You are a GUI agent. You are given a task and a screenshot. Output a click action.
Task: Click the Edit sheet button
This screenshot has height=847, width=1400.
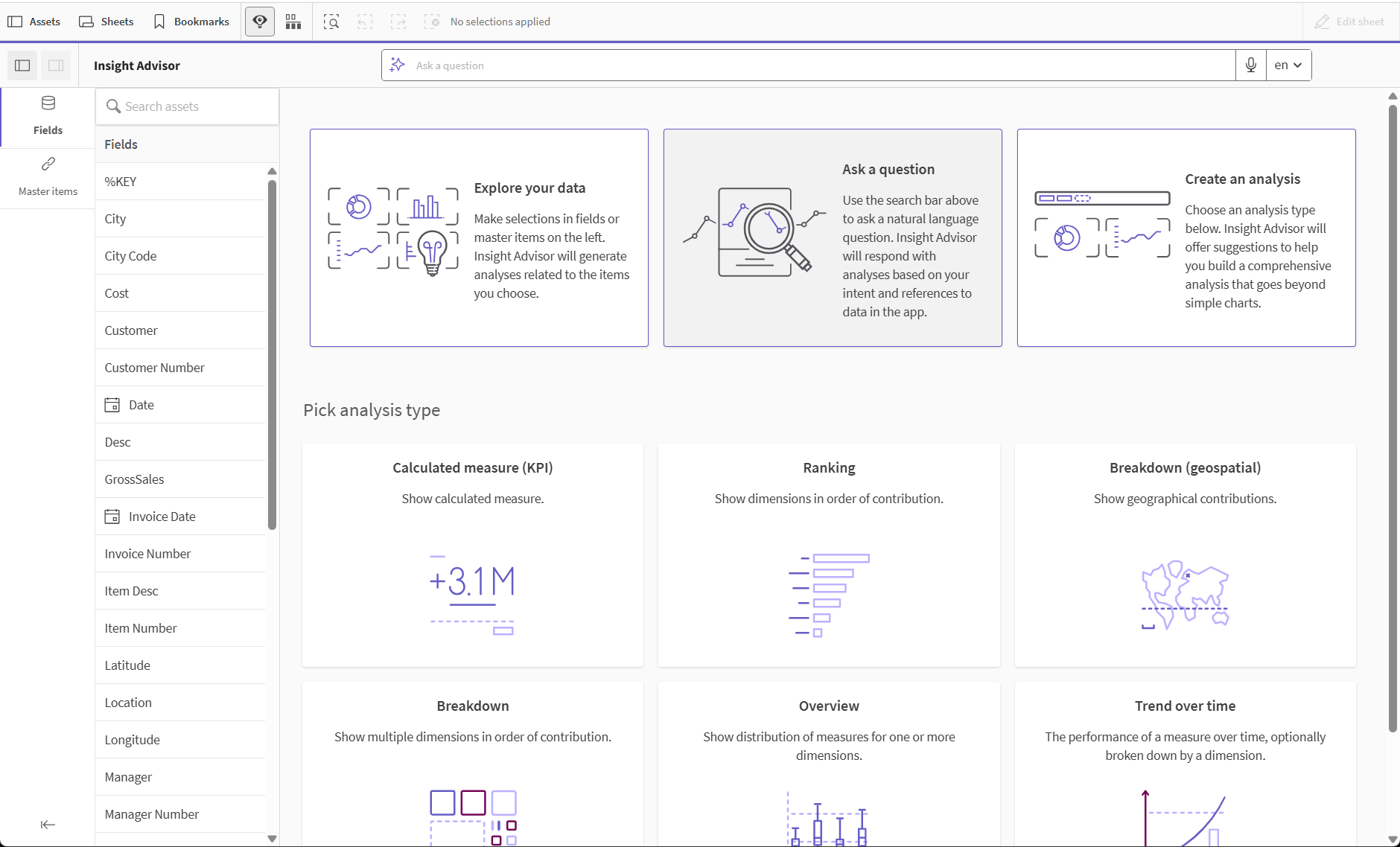coord(1349,21)
